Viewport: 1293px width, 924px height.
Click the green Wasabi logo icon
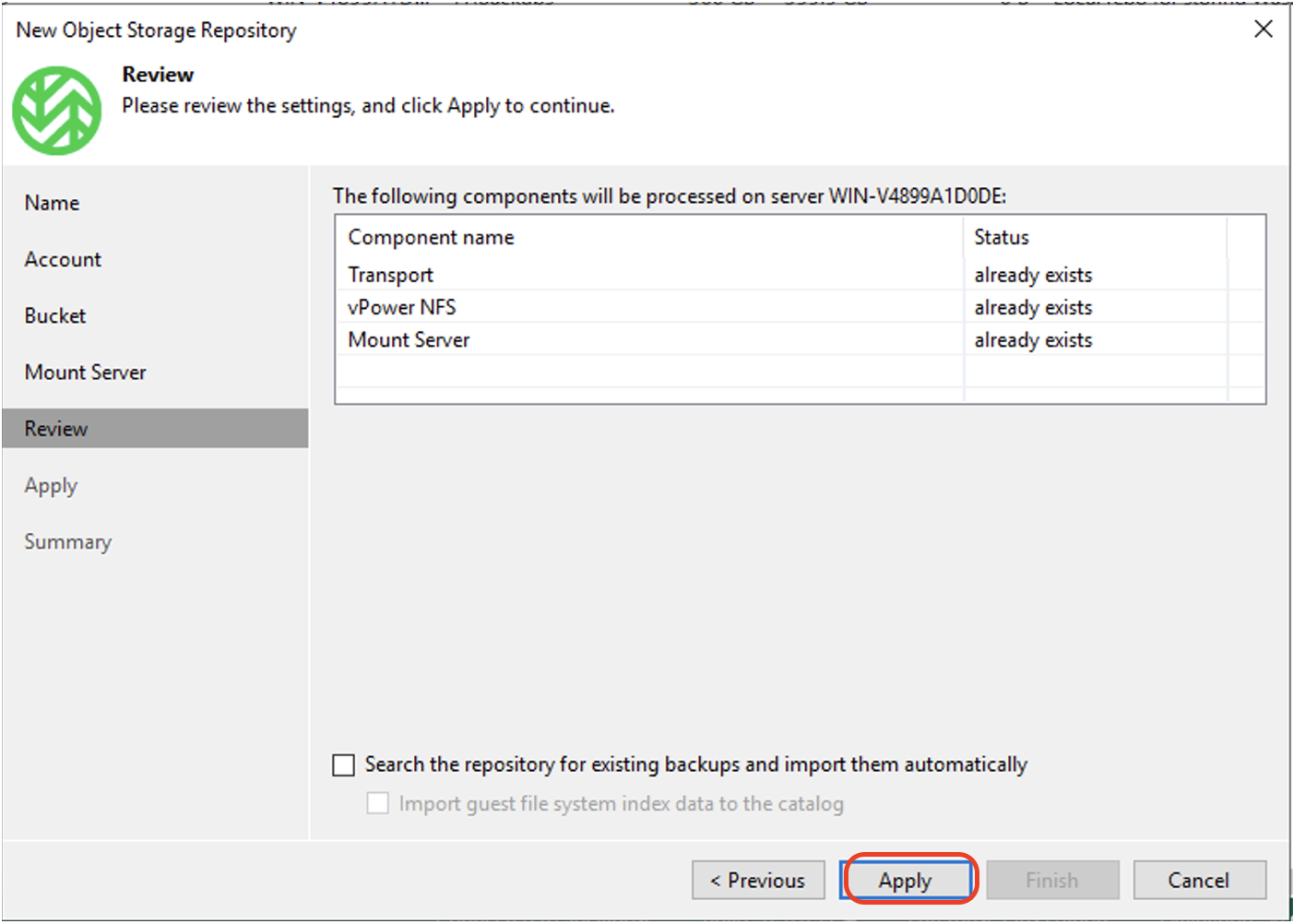pos(57,110)
